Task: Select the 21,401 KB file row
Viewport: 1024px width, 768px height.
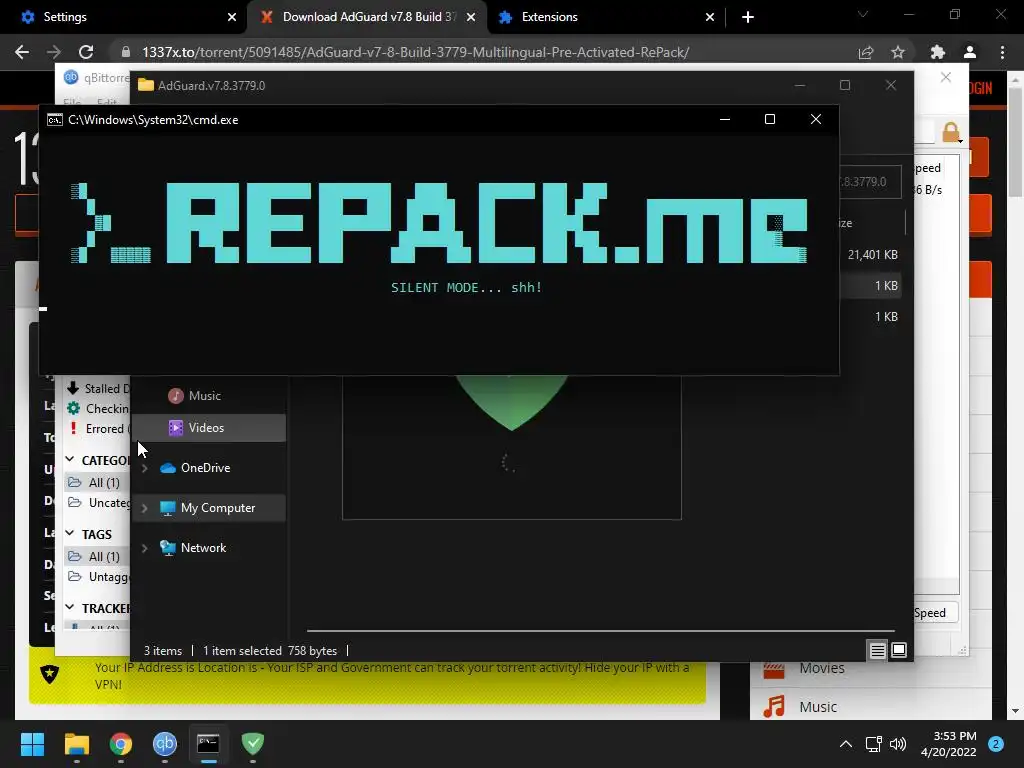Action: click(871, 255)
